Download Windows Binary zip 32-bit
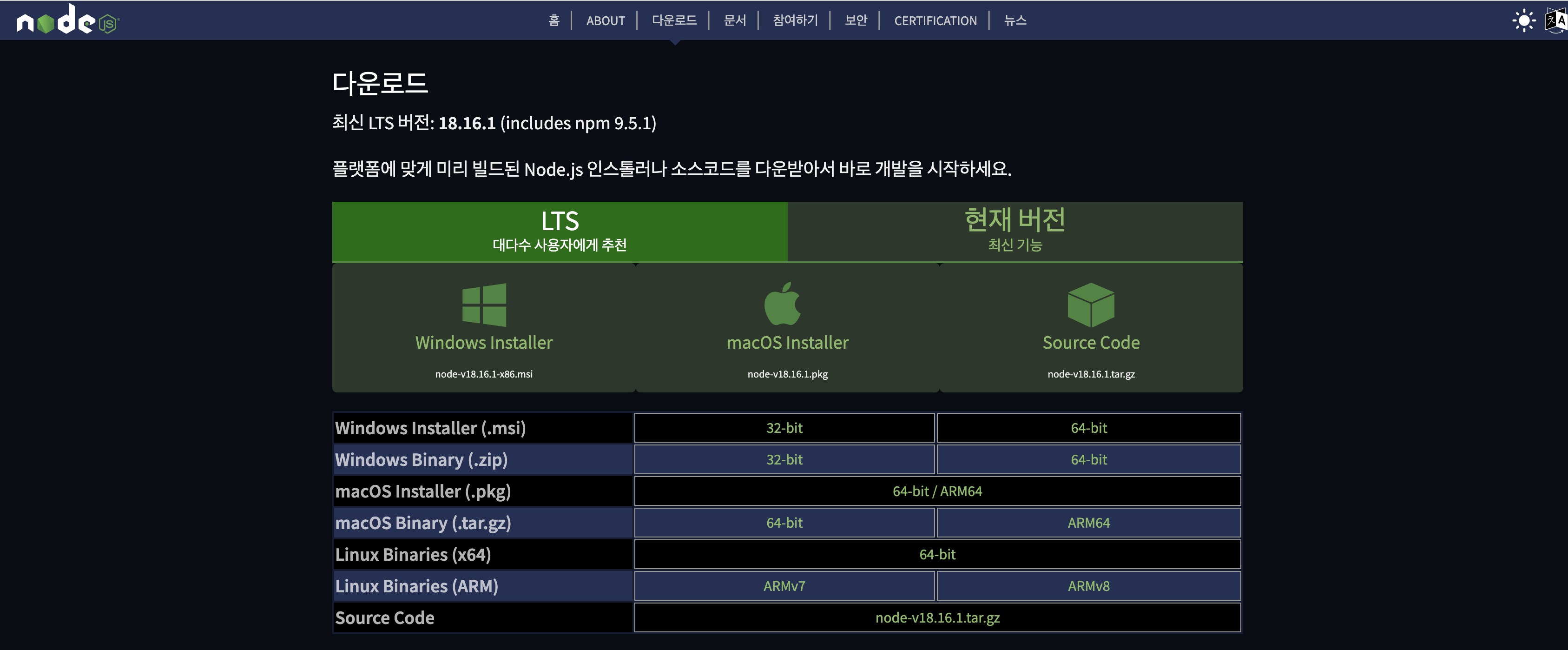1568x650 pixels. click(x=784, y=460)
